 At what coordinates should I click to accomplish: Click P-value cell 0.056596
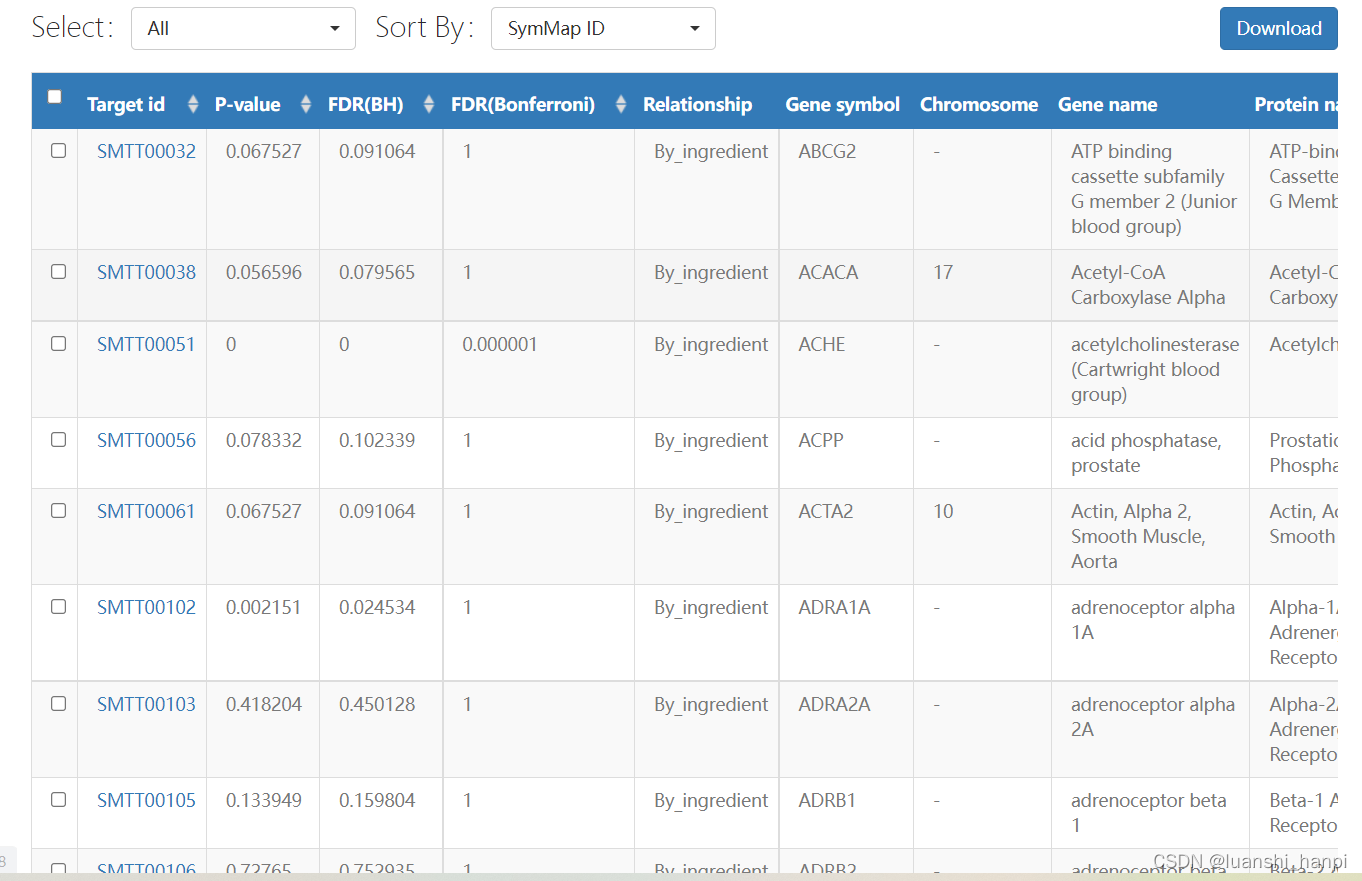point(264,272)
